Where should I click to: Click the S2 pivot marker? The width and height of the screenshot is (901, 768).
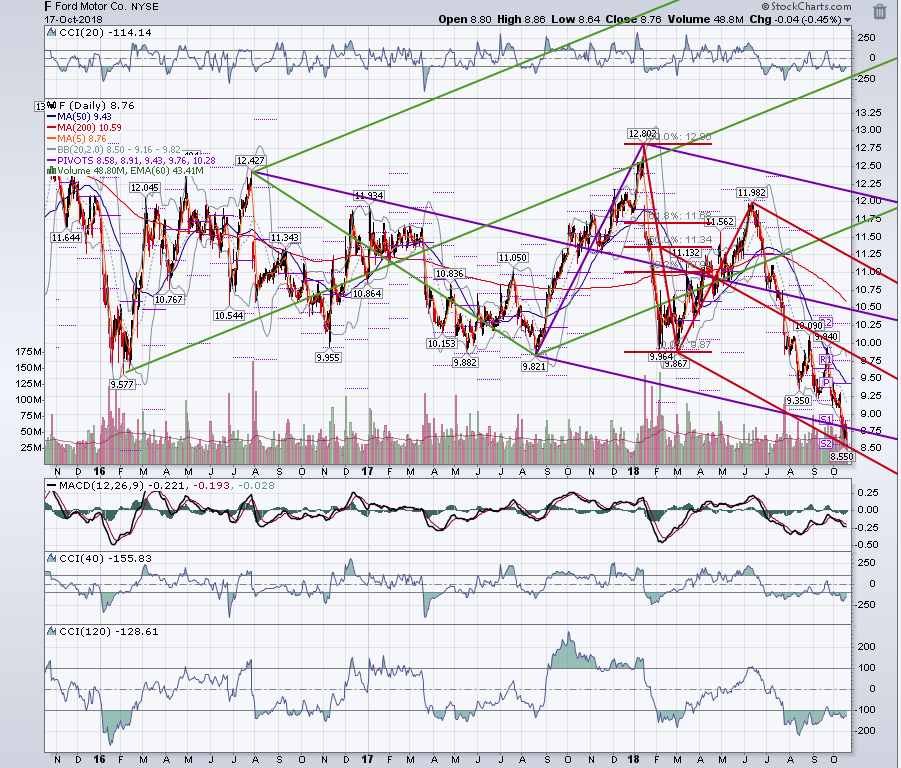(x=826, y=443)
